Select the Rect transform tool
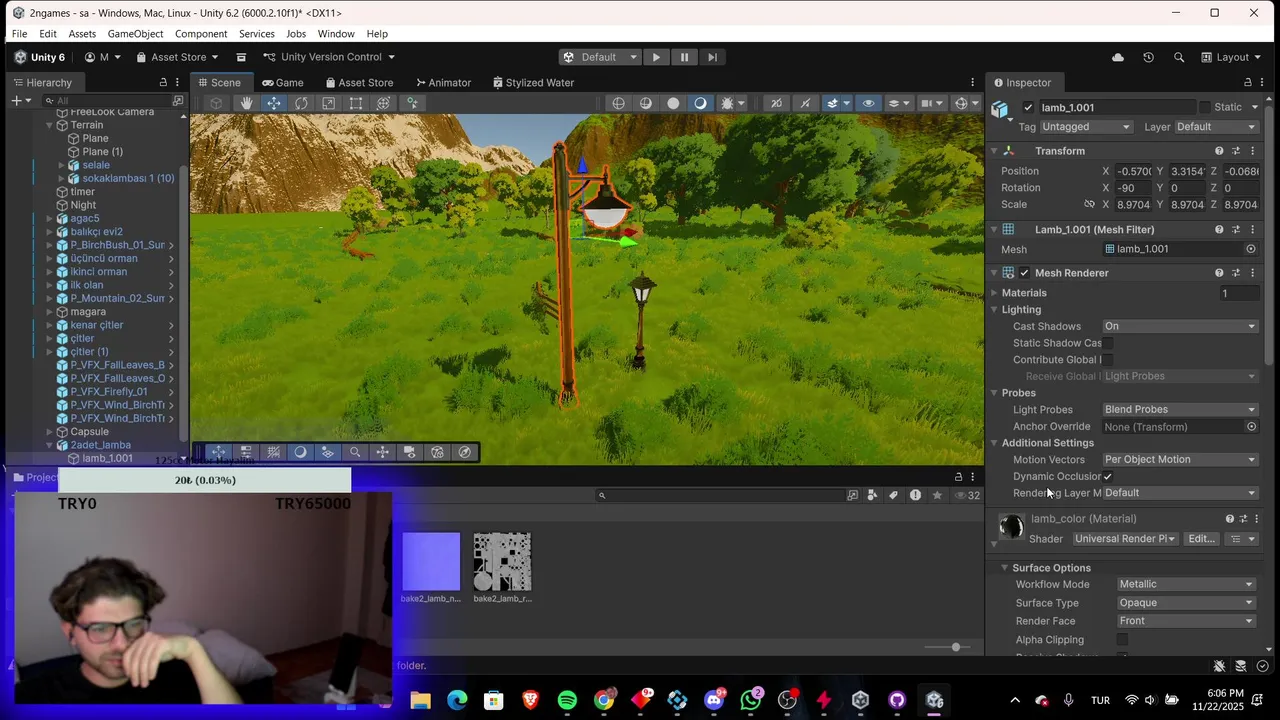Viewport: 1280px width, 720px height. click(x=356, y=103)
